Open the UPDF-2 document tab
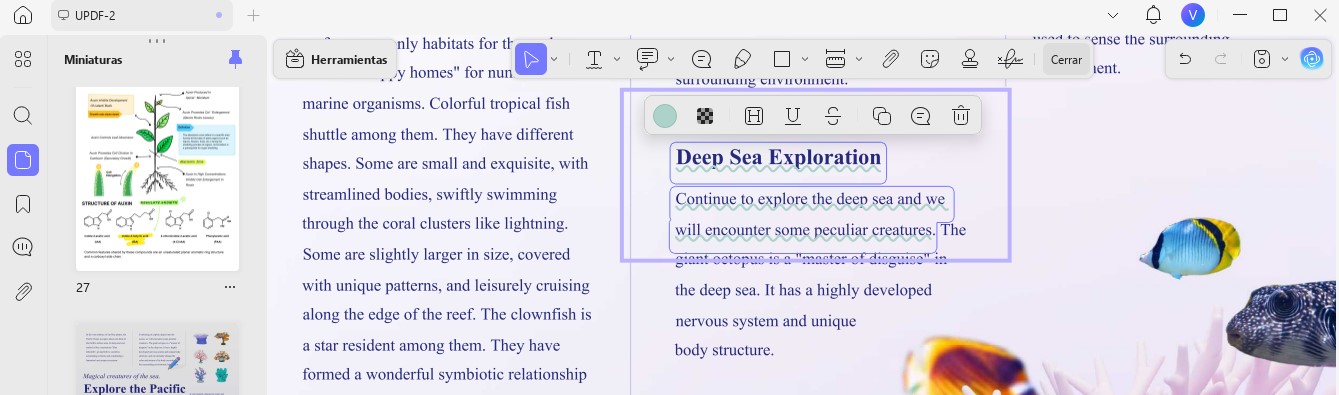Viewport: 1339px width, 395px height. 140,15
